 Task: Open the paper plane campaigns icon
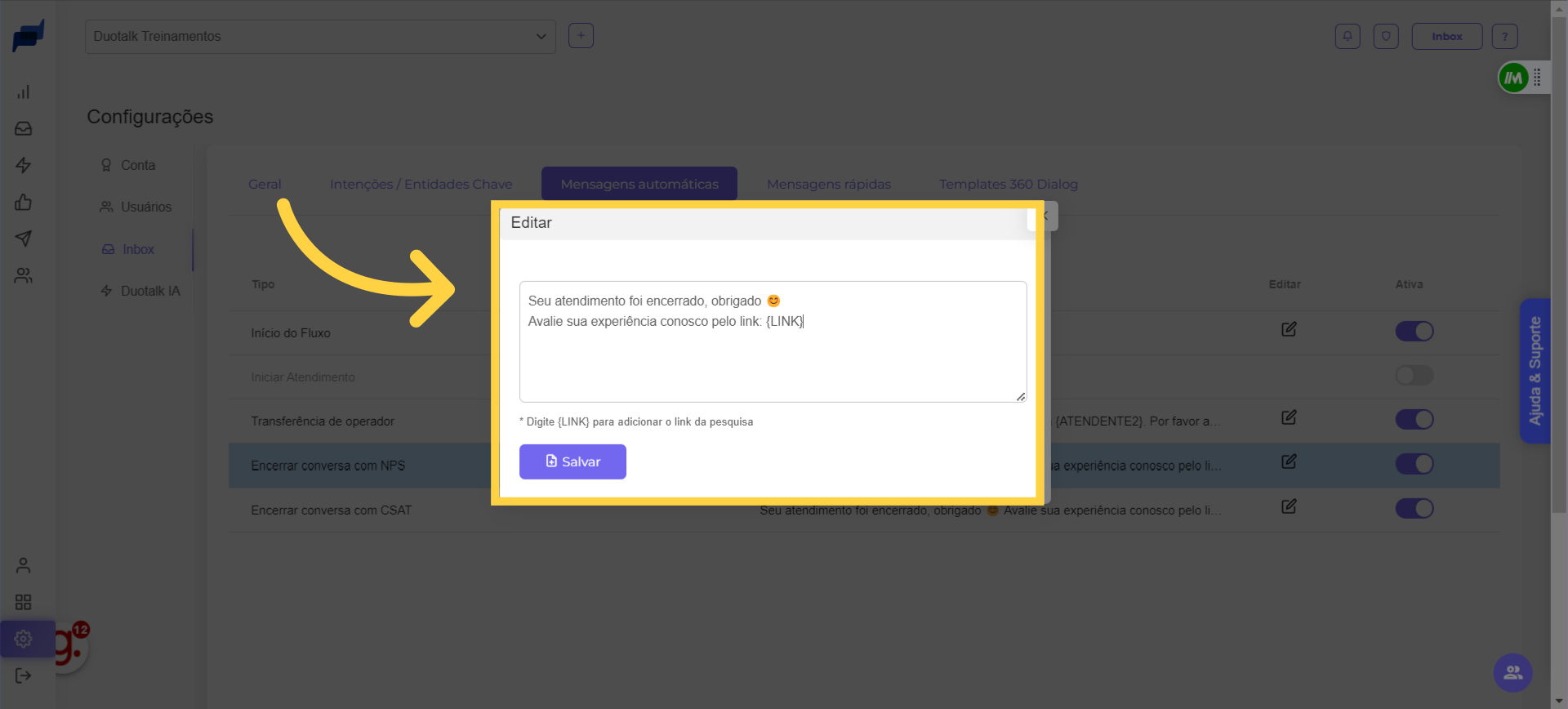pyautogui.click(x=23, y=239)
